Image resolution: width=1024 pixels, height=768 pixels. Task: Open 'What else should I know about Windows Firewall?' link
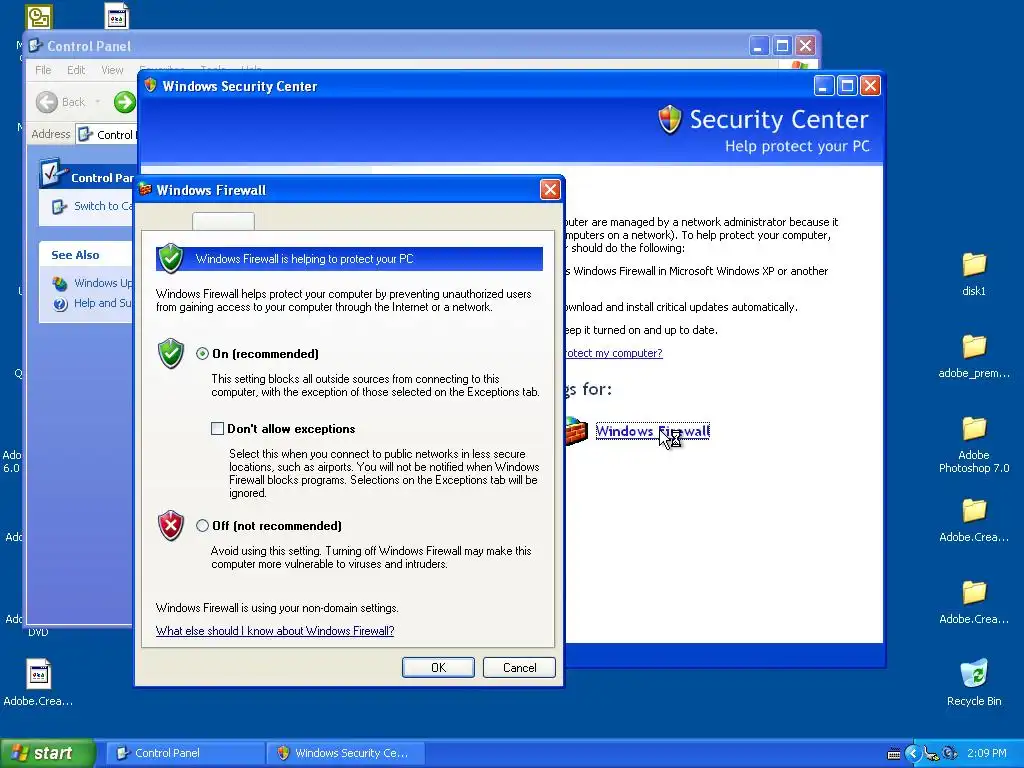click(275, 631)
